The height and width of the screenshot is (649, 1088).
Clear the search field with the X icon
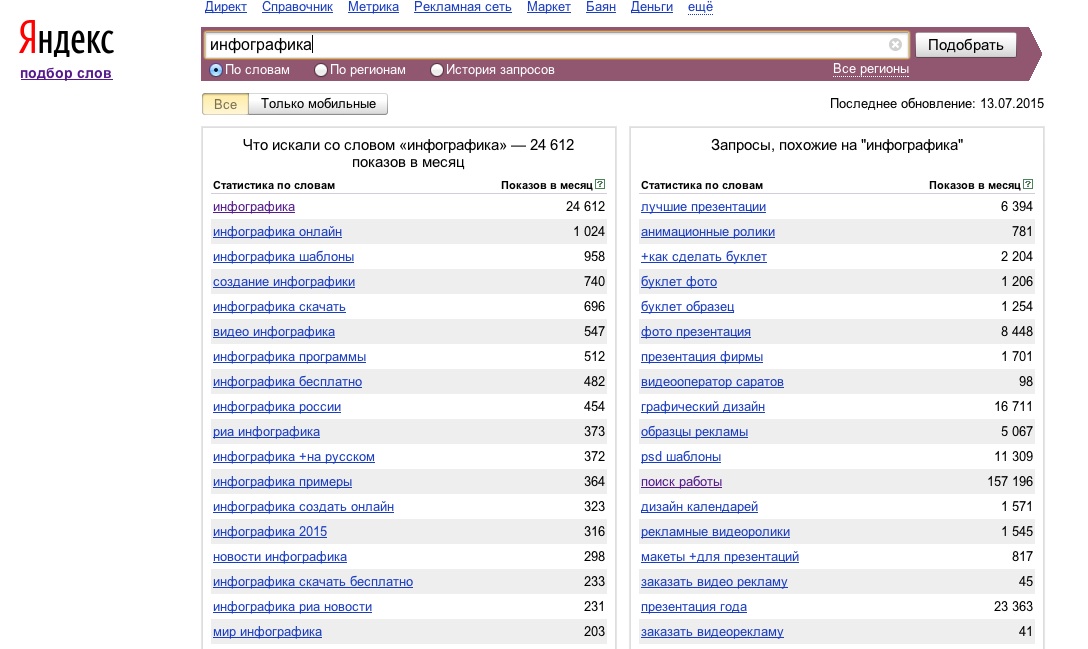pos(895,45)
